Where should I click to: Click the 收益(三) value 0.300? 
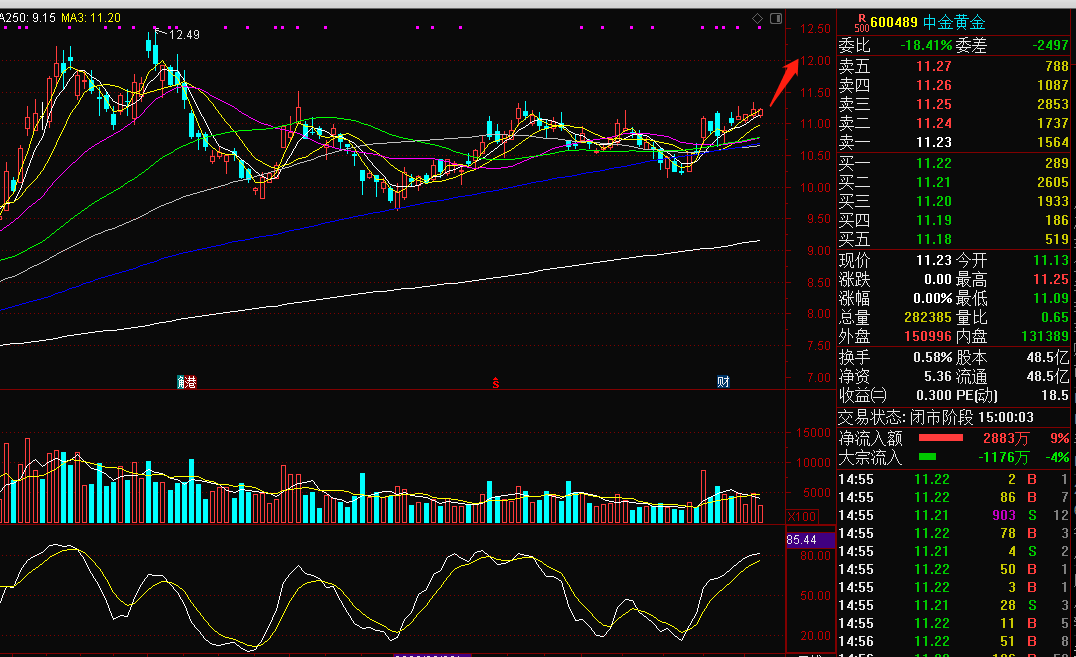(x=934, y=396)
